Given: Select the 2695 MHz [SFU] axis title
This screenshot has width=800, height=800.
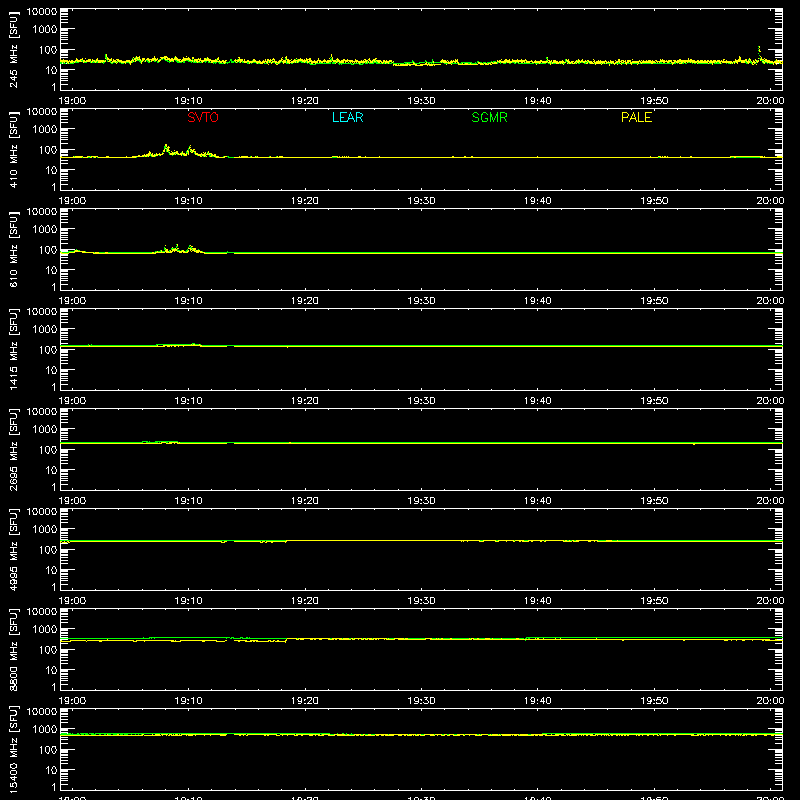Looking at the screenshot, I should click(13, 449).
